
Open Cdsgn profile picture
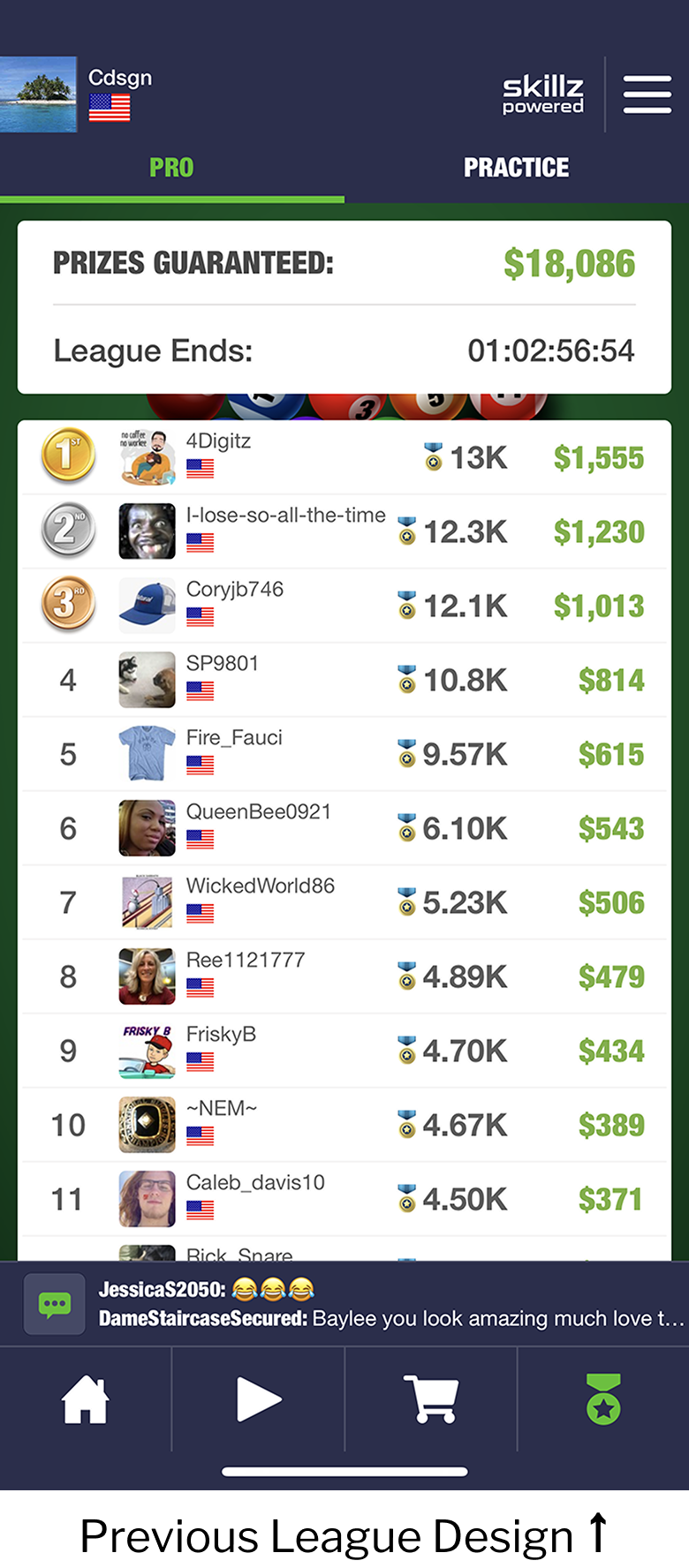point(38,94)
